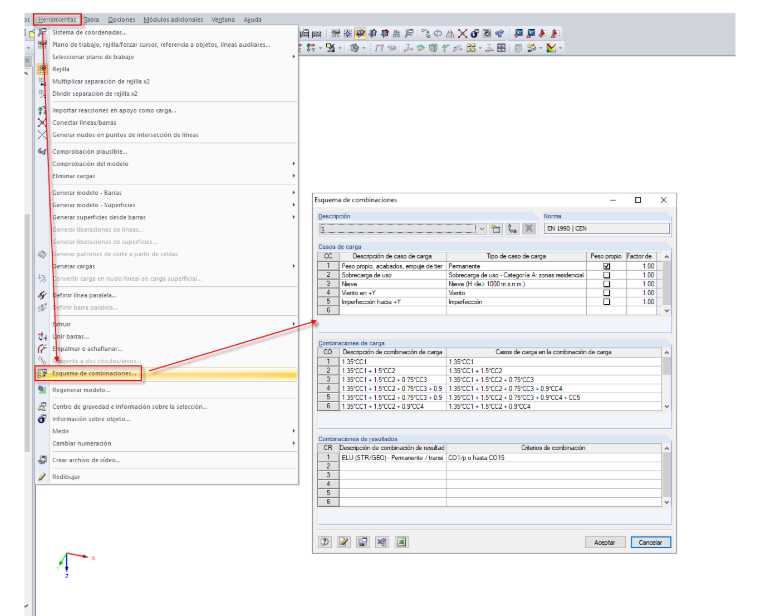Click the Conectar líneas/barras menu icon
Screen dimensions: 760x616
click(43, 123)
